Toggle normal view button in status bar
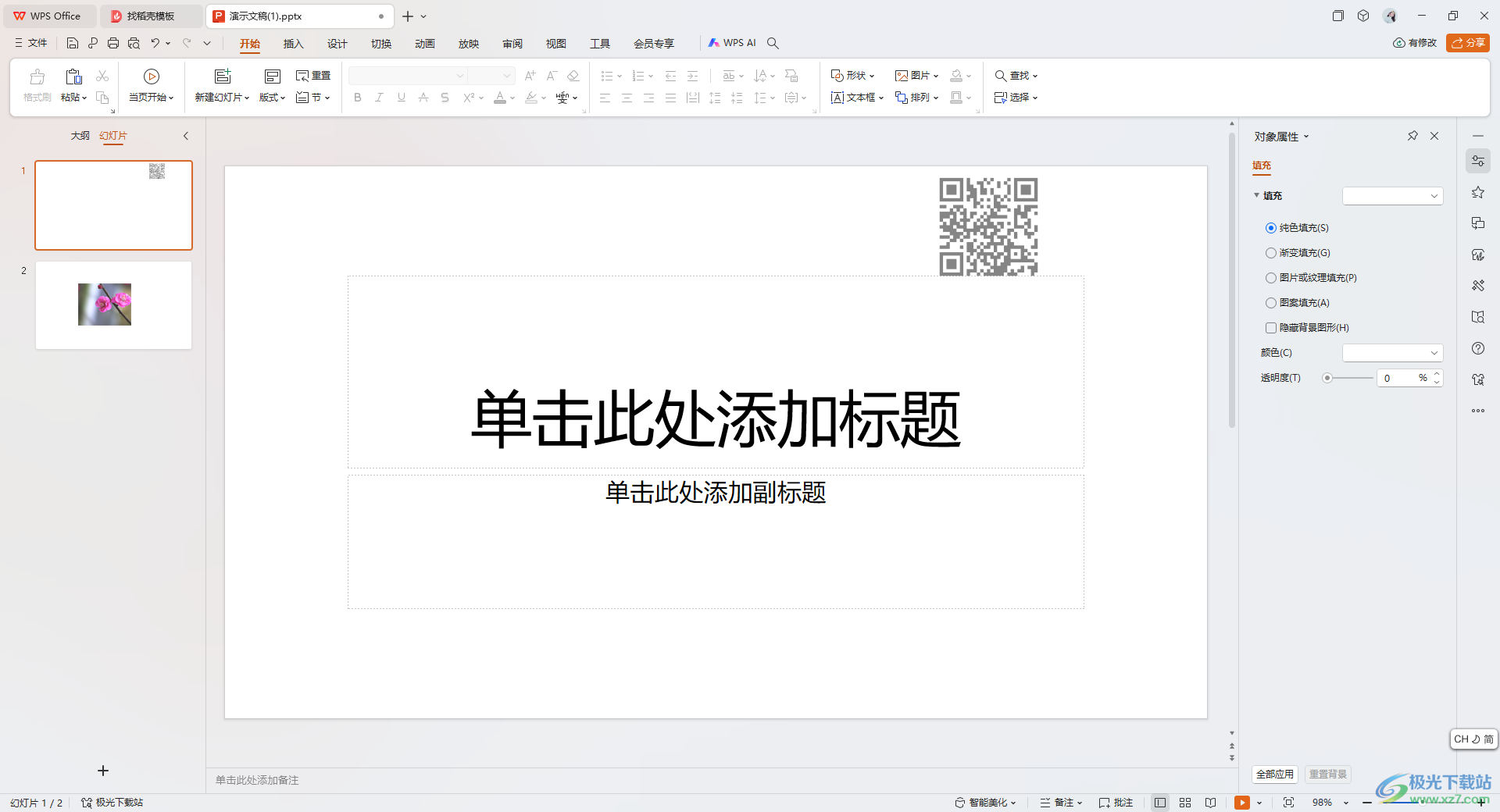The height and width of the screenshot is (812, 1500). click(1160, 803)
